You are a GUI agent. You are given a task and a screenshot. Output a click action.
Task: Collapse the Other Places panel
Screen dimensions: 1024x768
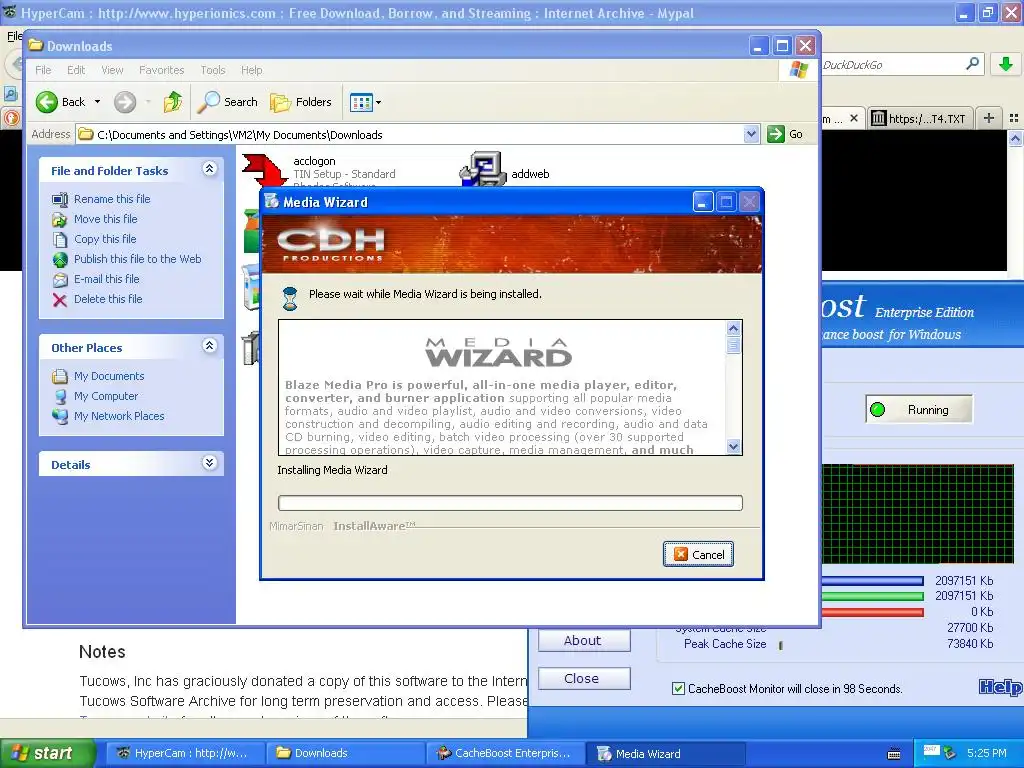tap(209, 346)
